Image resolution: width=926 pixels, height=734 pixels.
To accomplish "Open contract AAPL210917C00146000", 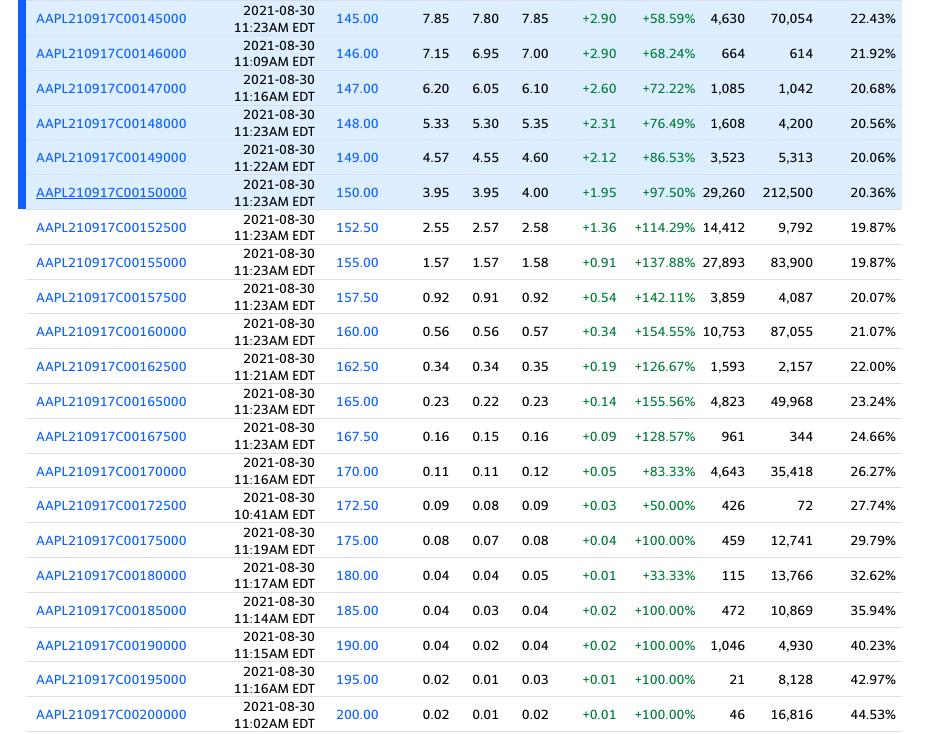I will [111, 54].
